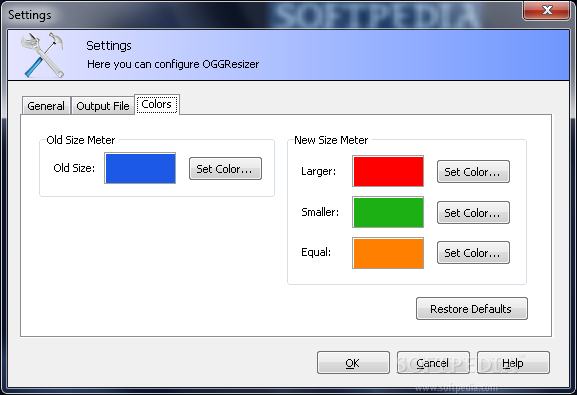Select the Colors tab
577x395 pixels.
157,105
